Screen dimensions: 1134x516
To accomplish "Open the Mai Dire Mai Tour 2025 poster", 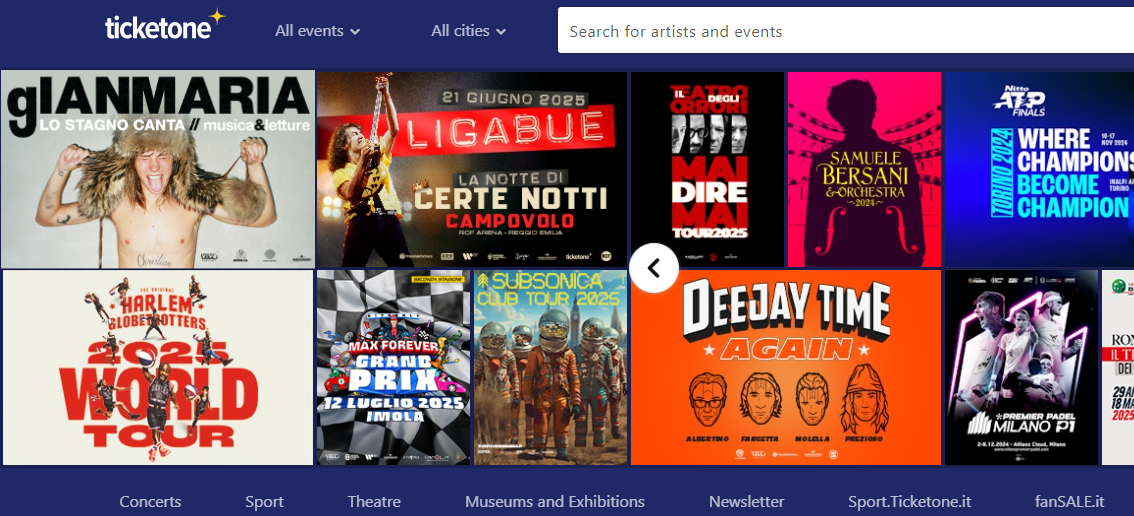I will (707, 169).
